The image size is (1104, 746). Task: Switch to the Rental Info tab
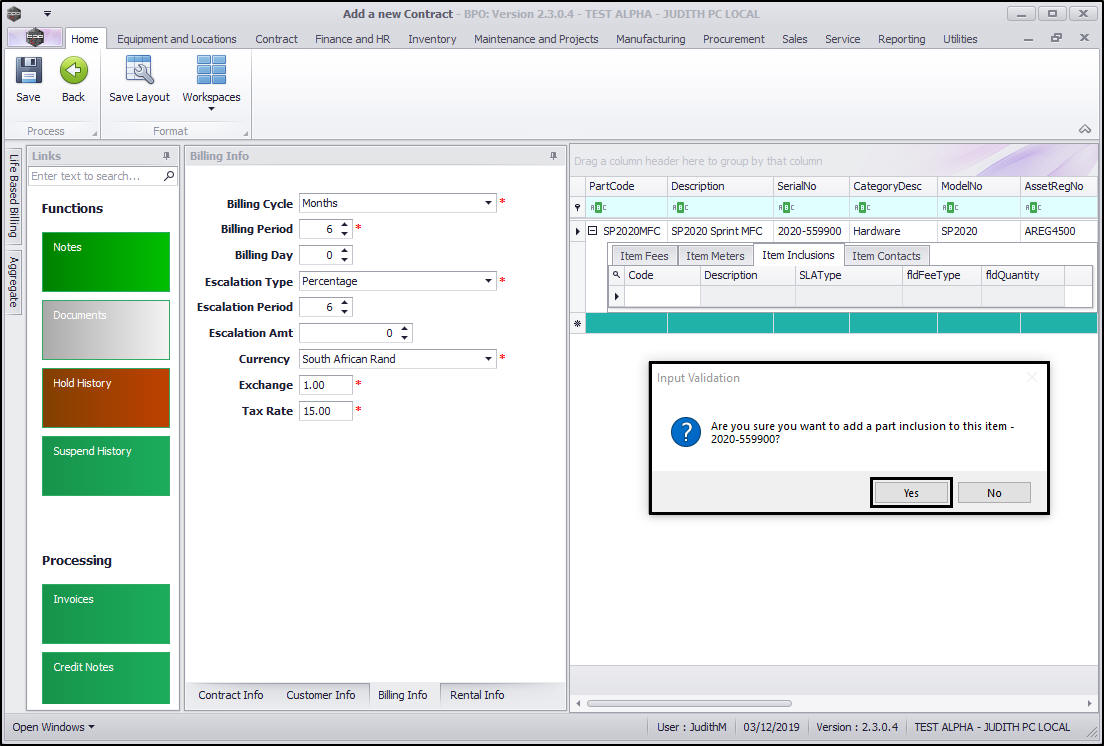[477, 695]
